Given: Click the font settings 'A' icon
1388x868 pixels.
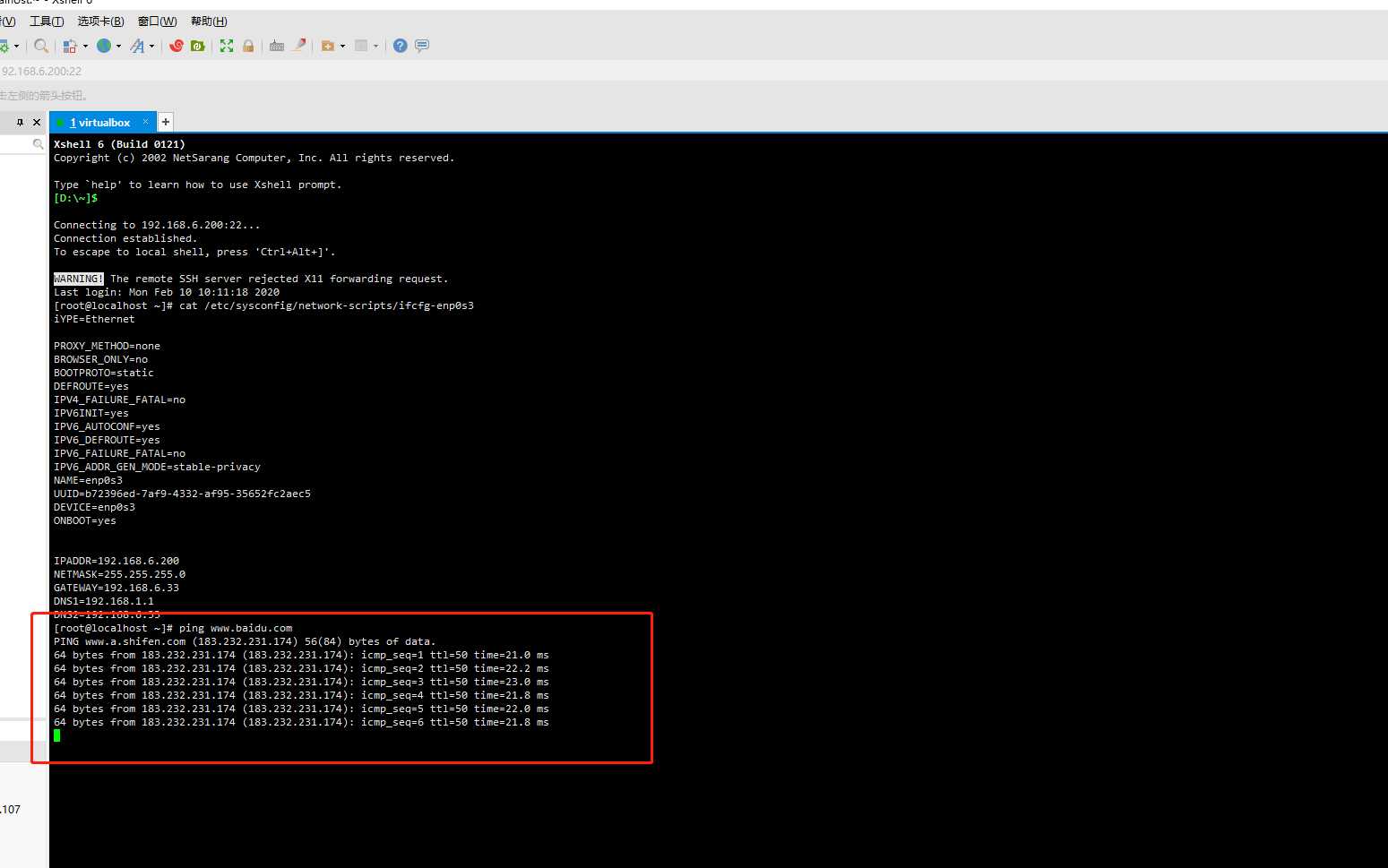Looking at the screenshot, I should 137,46.
